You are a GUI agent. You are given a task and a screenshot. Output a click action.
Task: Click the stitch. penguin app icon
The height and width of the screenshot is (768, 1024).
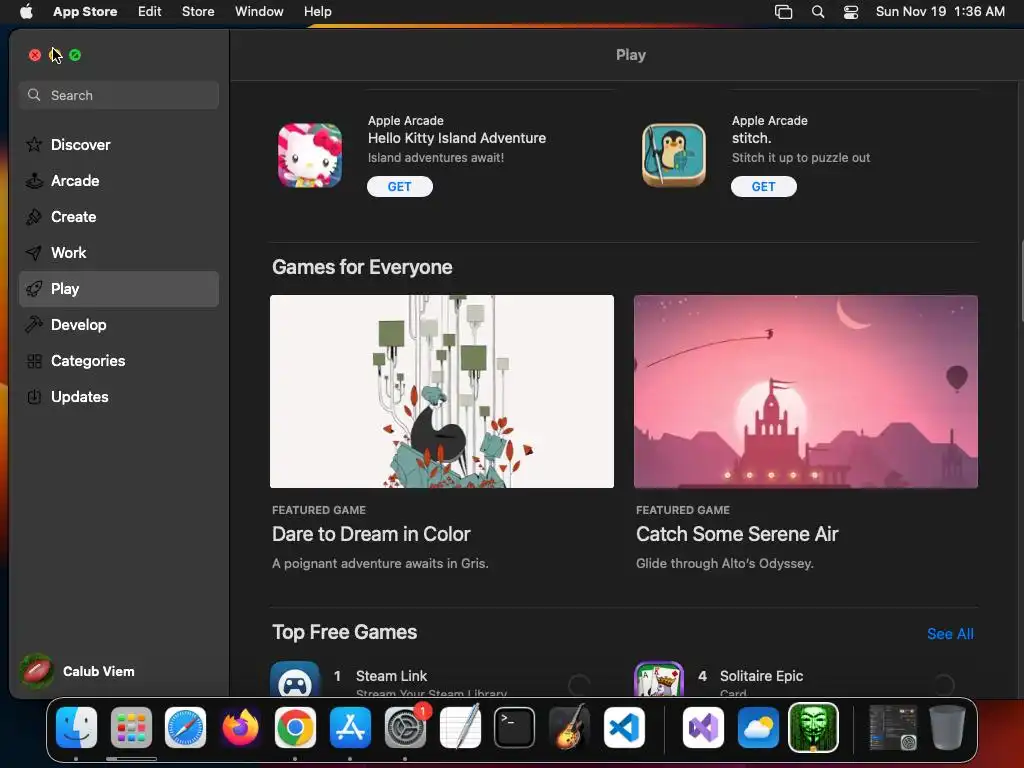click(x=674, y=155)
